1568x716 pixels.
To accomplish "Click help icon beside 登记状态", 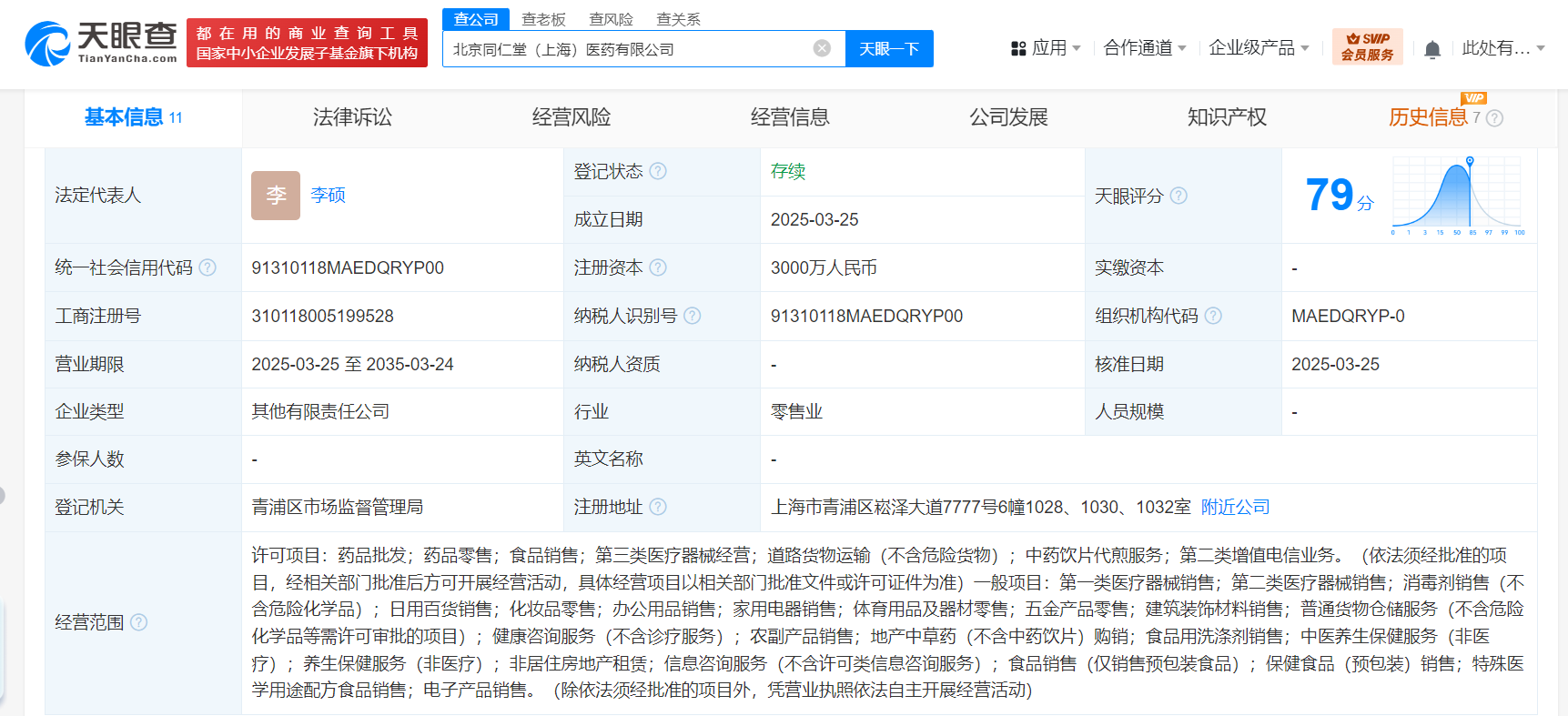I will 658,171.
